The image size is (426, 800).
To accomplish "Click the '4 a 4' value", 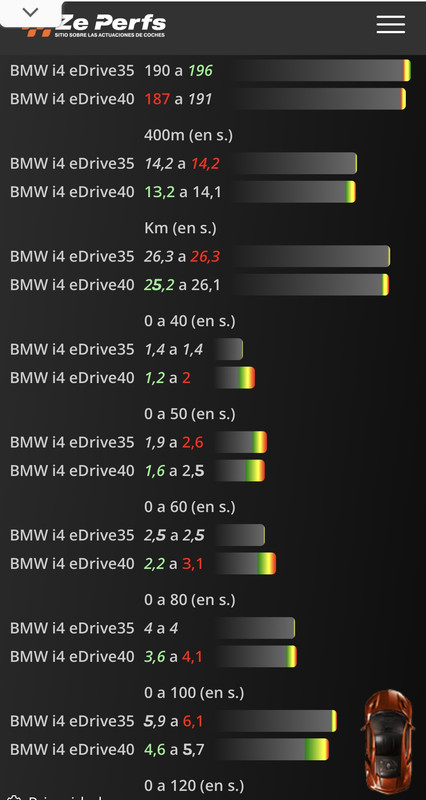I will pyautogui.click(x=161, y=628).
